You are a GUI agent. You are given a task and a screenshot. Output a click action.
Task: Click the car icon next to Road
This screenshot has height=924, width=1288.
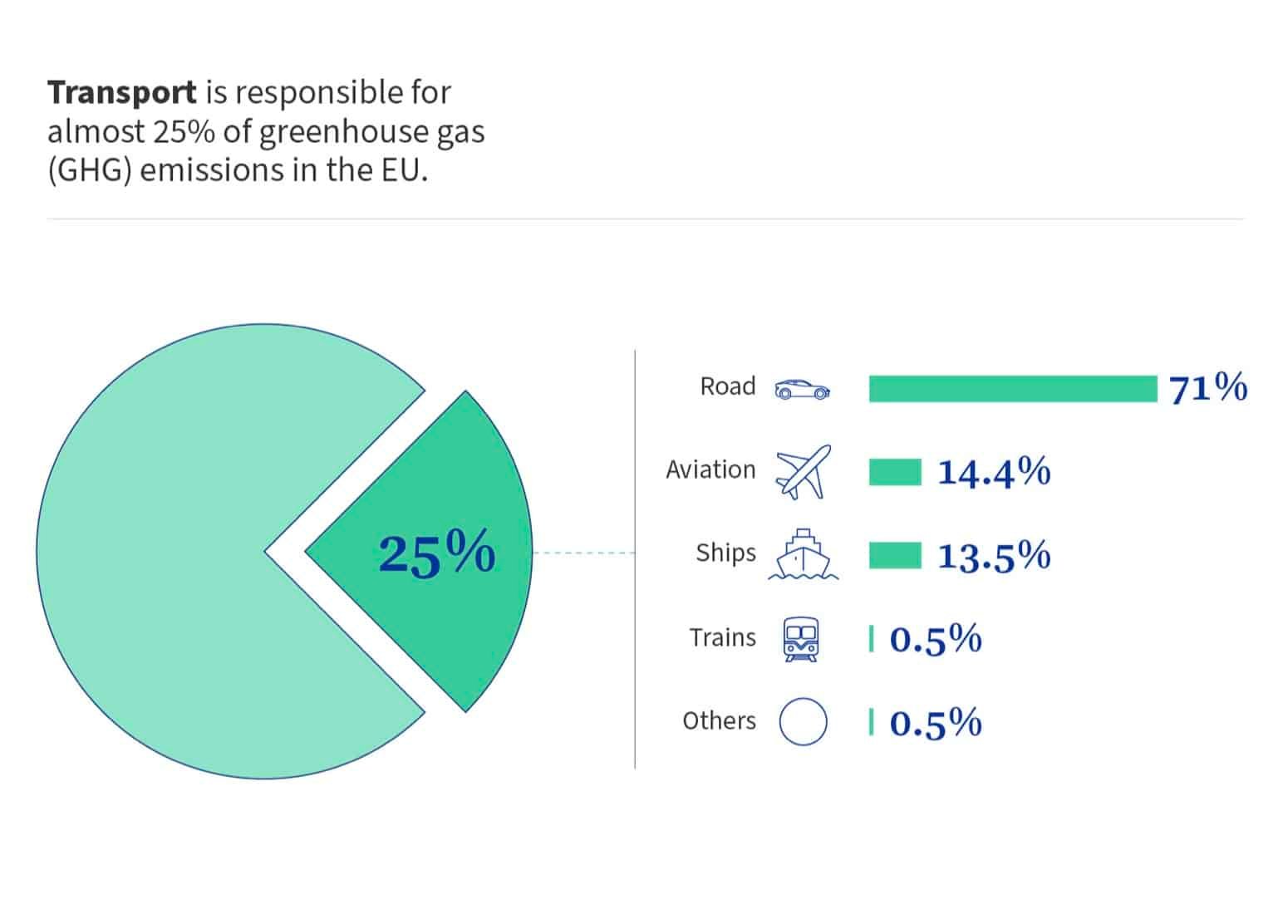point(802,389)
